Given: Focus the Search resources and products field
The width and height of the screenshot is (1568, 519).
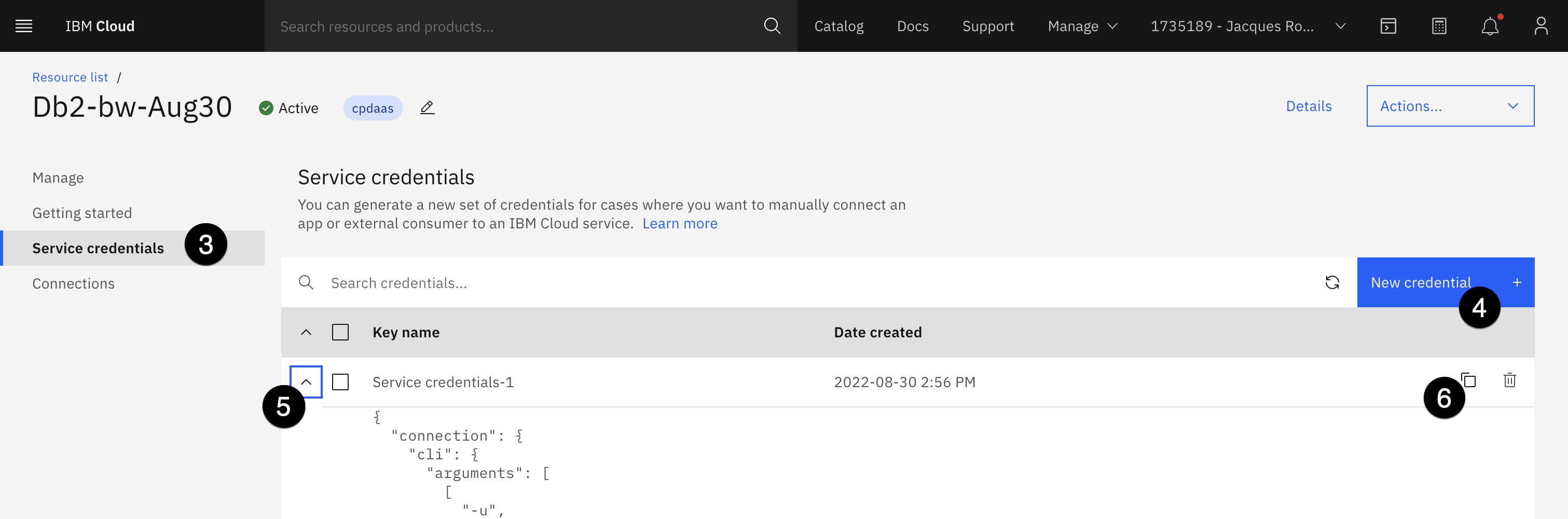Looking at the screenshot, I should pyautogui.click(x=514, y=26).
